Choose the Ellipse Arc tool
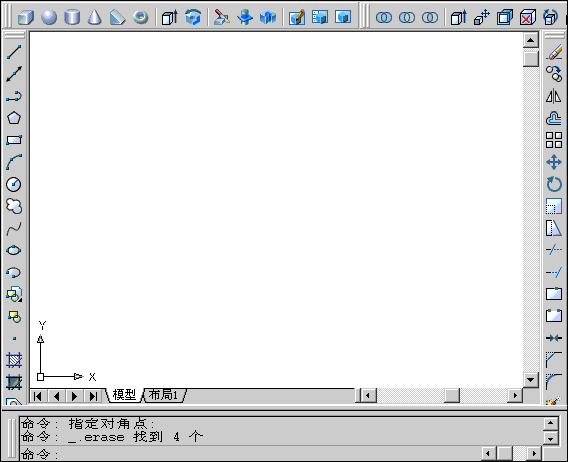 [x=14, y=272]
